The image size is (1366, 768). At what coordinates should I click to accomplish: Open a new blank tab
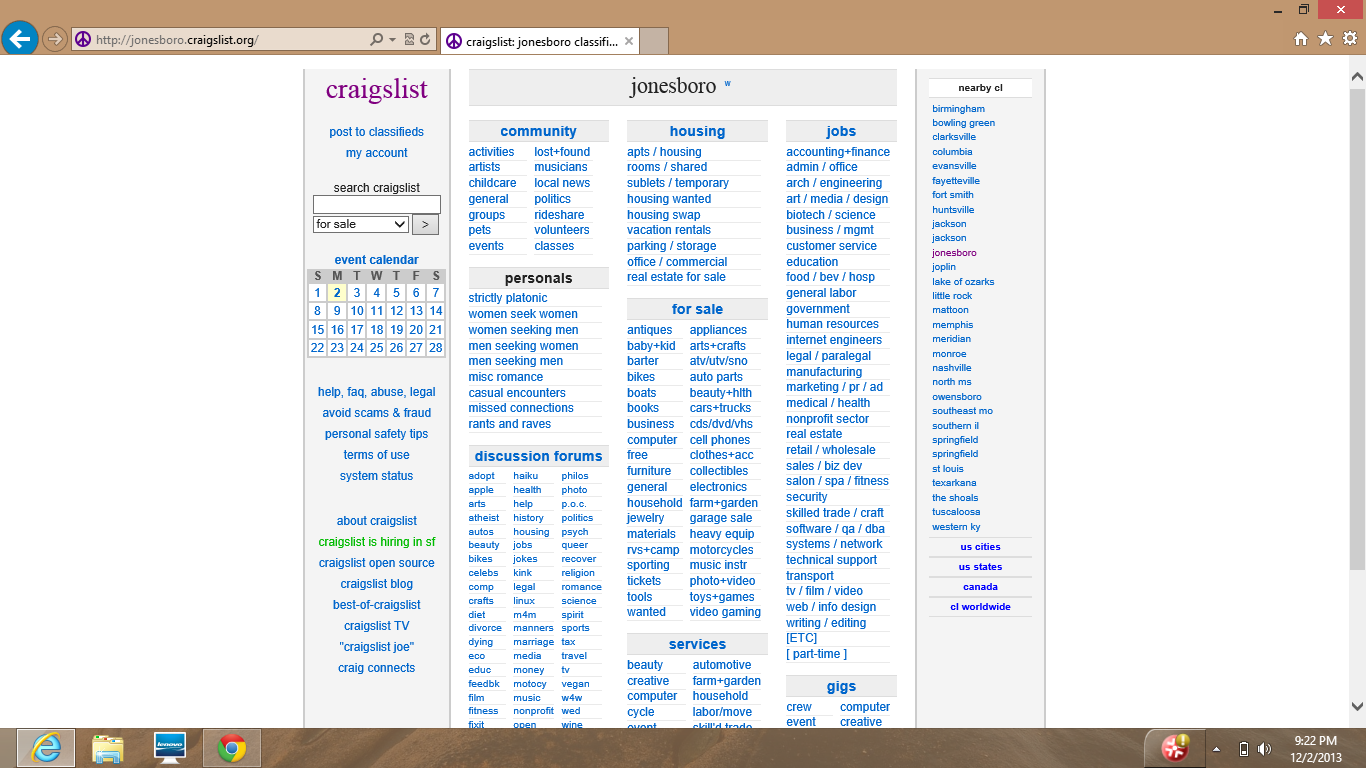click(653, 41)
